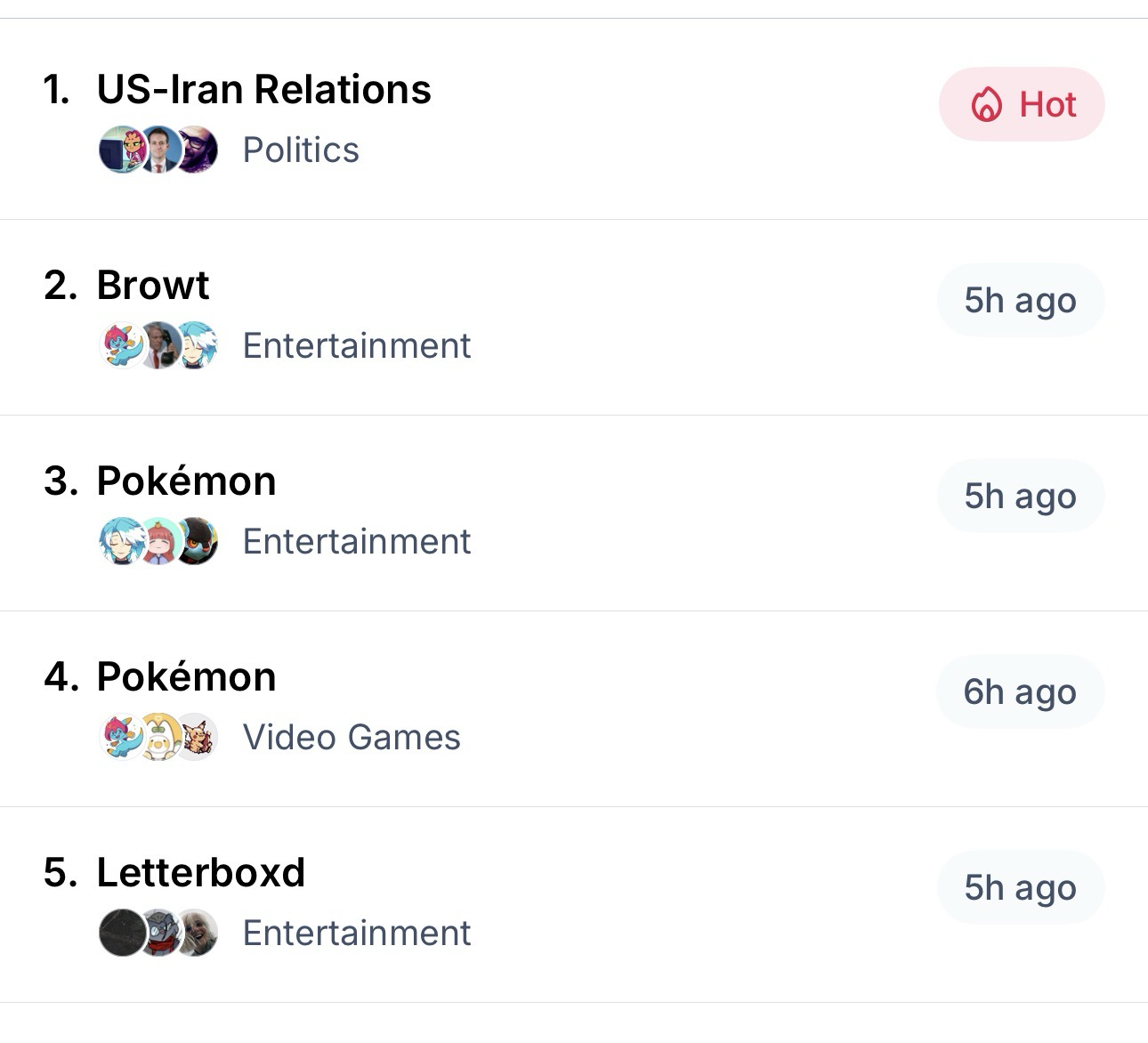Click the suited man avatar under US-Iran Relations

(160, 150)
